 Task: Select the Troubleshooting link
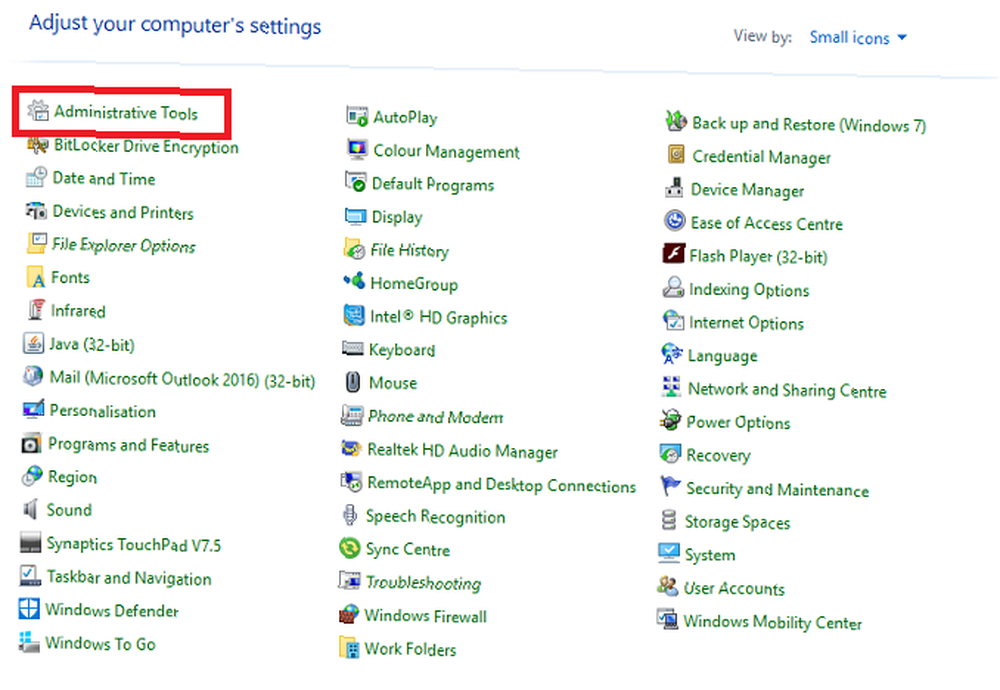click(423, 583)
